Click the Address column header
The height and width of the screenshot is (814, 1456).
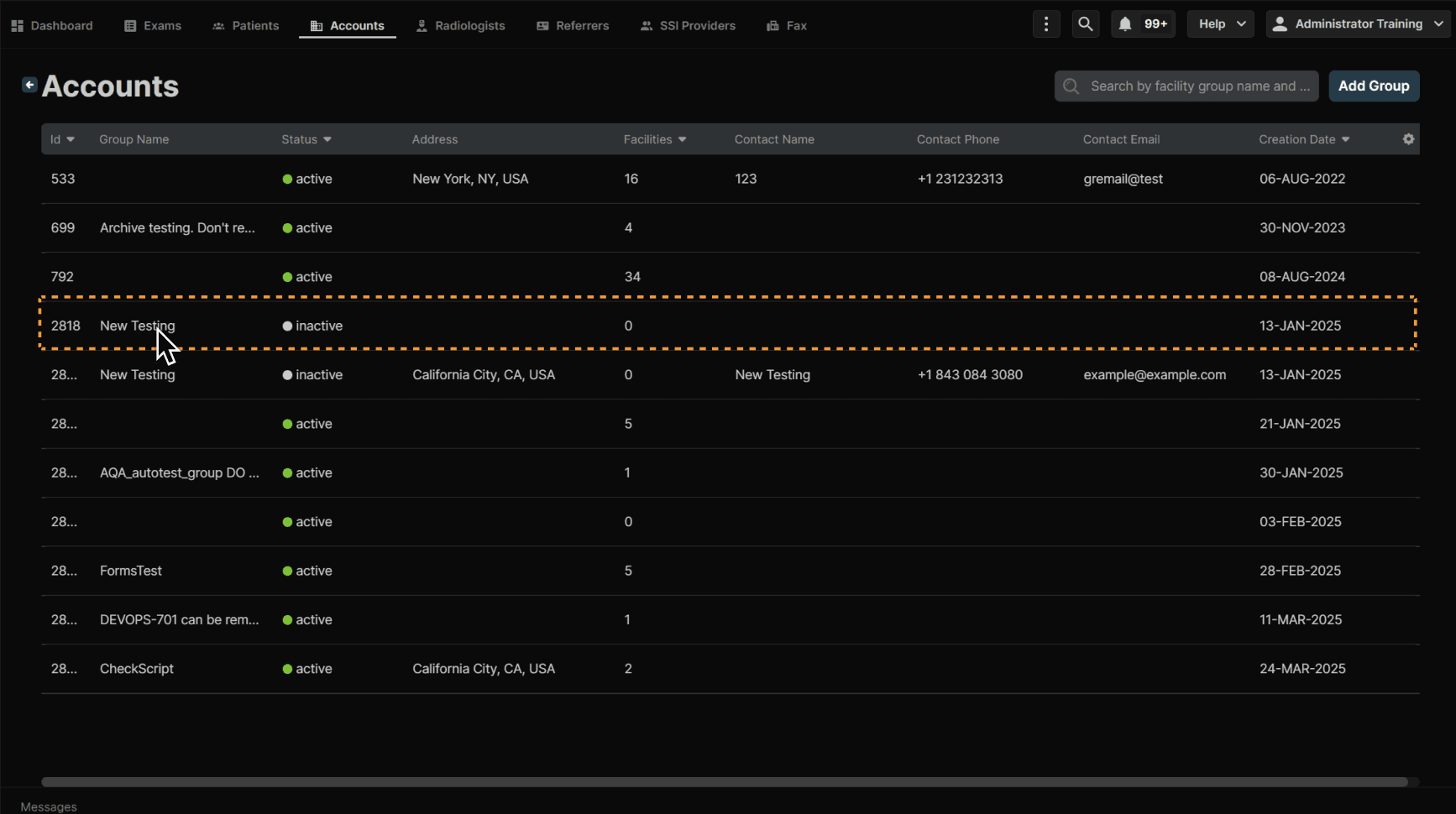(435, 139)
